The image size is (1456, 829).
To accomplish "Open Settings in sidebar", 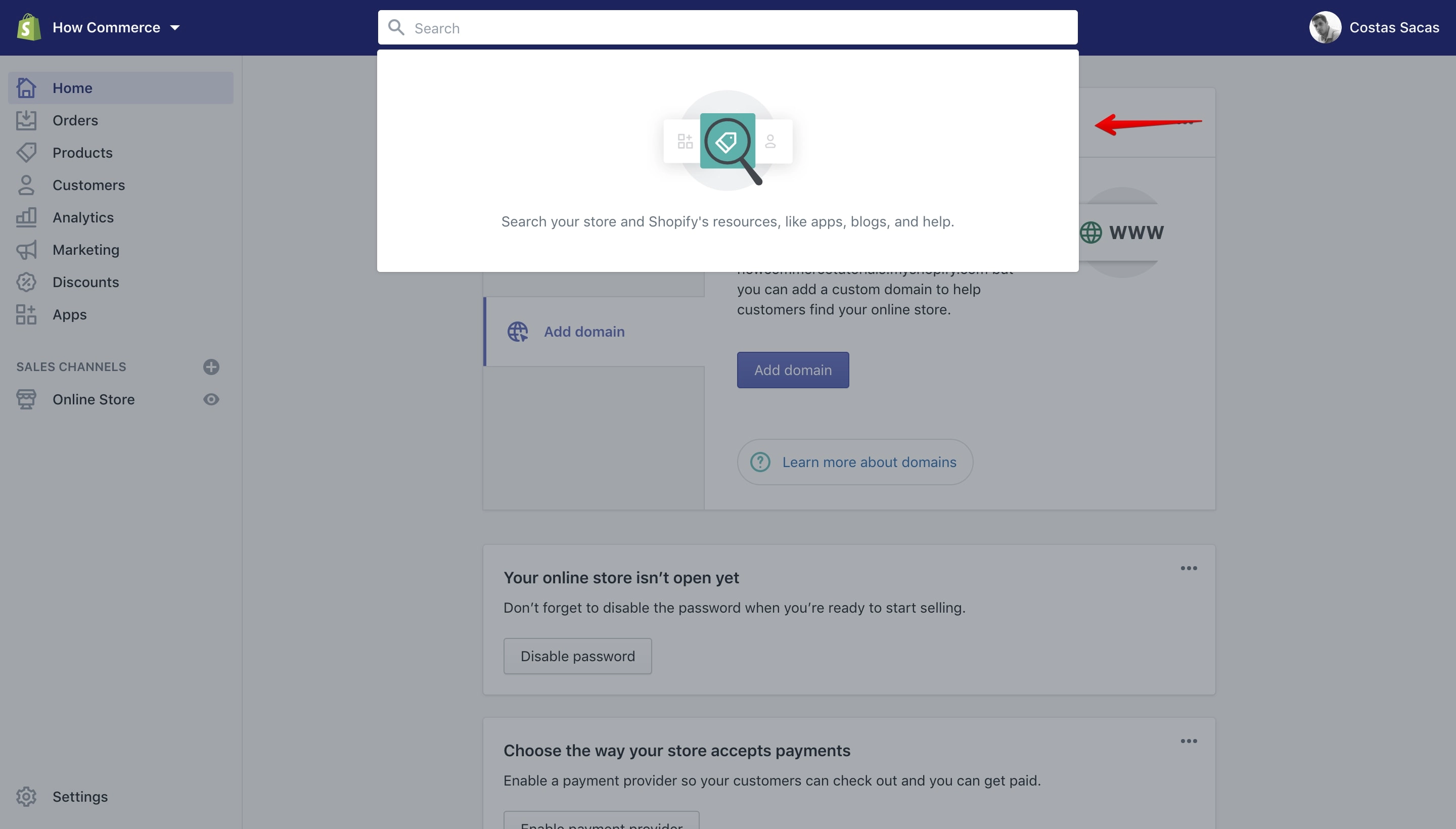I will pyautogui.click(x=80, y=797).
